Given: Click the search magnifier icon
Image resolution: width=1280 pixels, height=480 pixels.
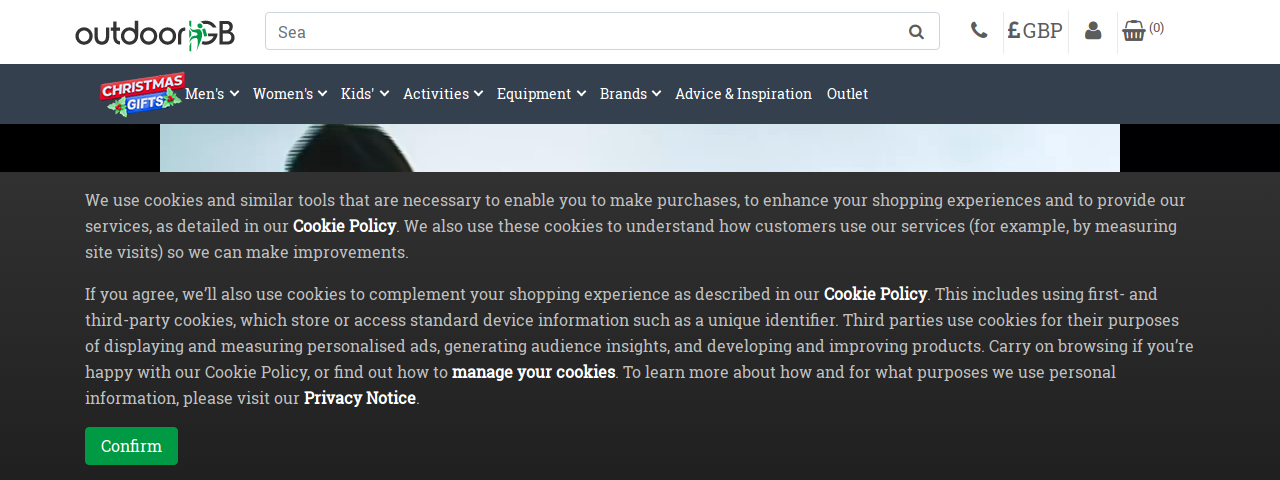Looking at the screenshot, I should [x=916, y=32].
